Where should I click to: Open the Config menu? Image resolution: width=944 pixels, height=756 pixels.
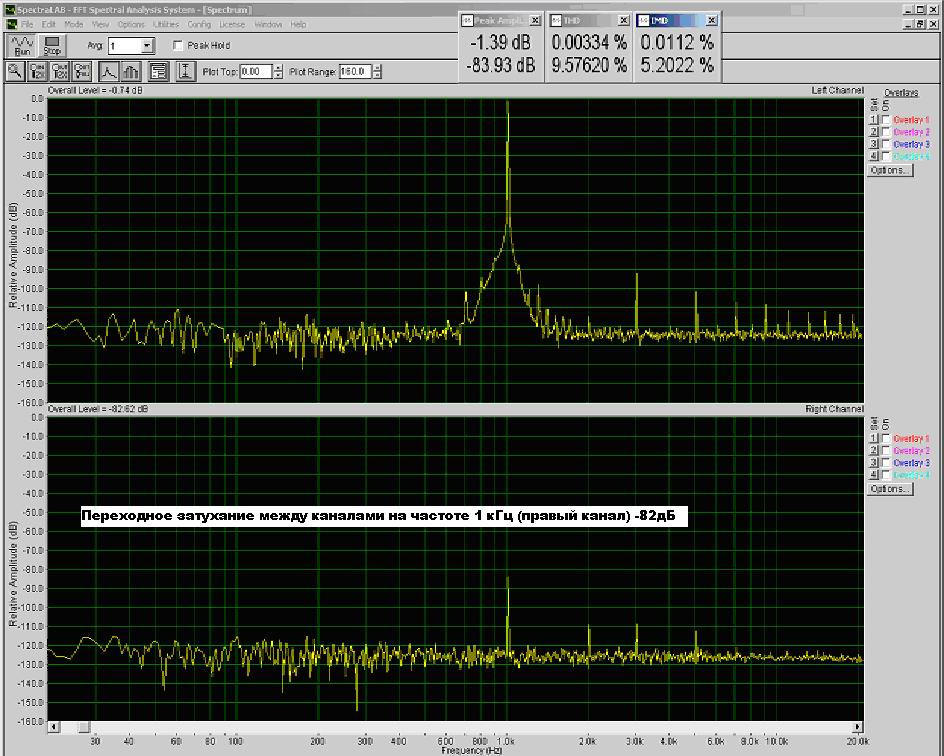(199, 24)
